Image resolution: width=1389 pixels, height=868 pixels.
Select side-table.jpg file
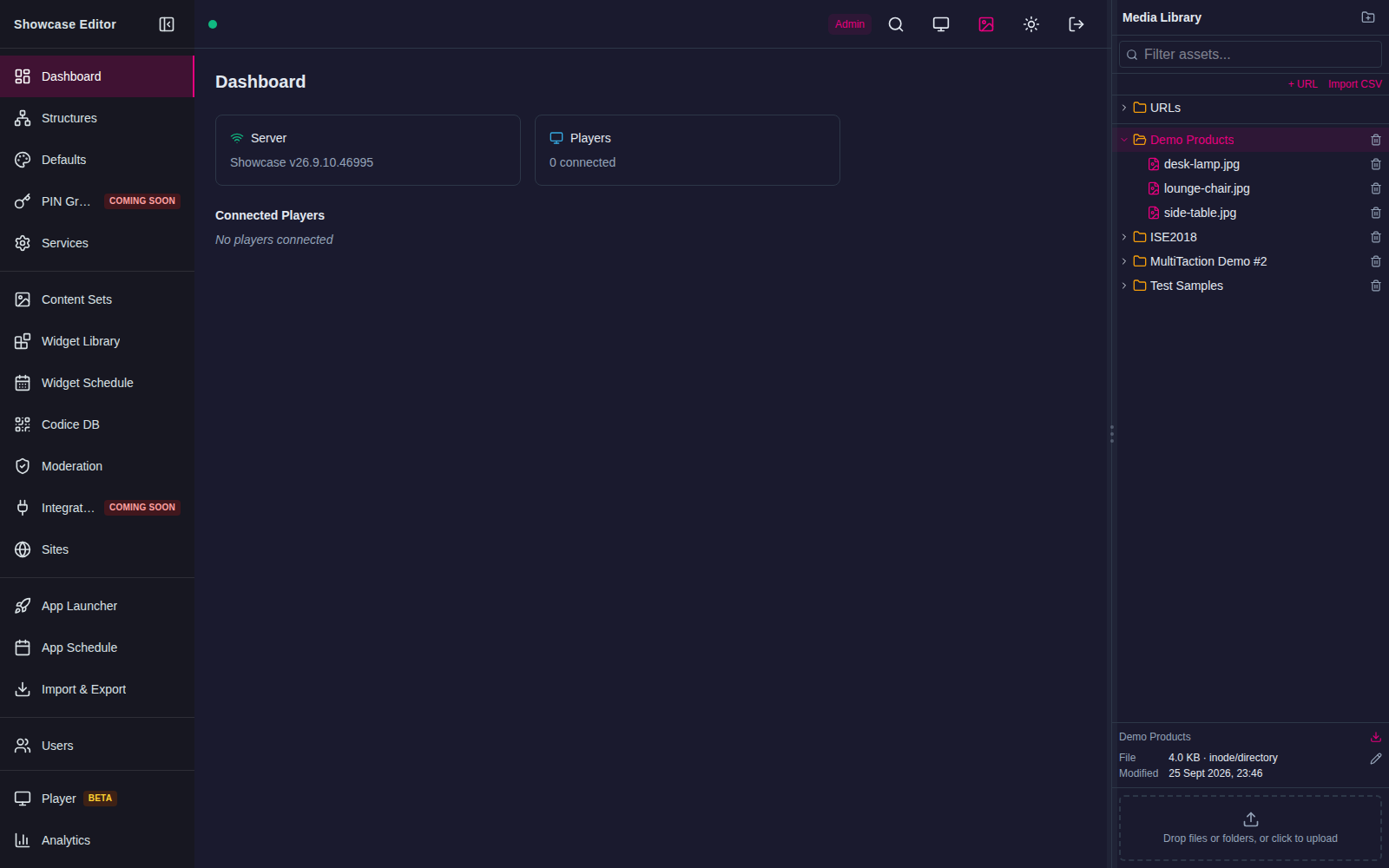[1200, 213]
